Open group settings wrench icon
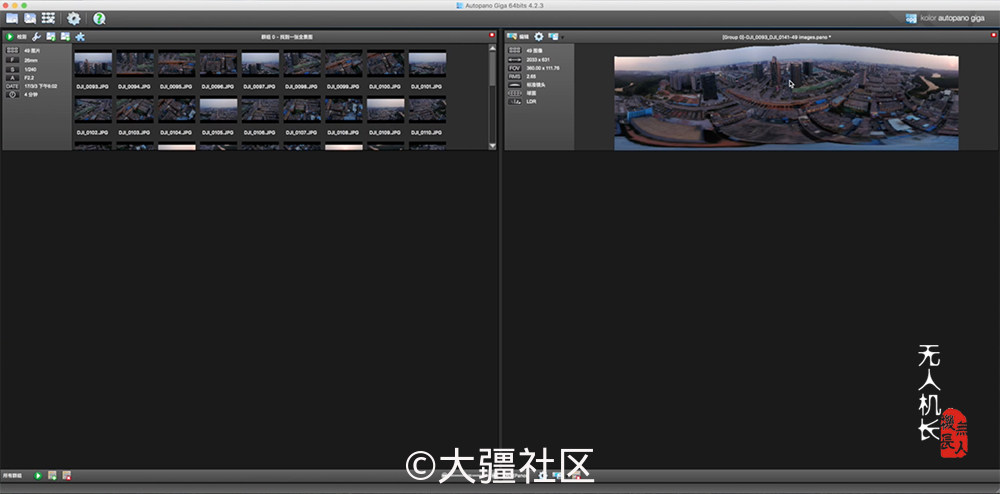The height and width of the screenshot is (494, 1000). click(x=37, y=37)
